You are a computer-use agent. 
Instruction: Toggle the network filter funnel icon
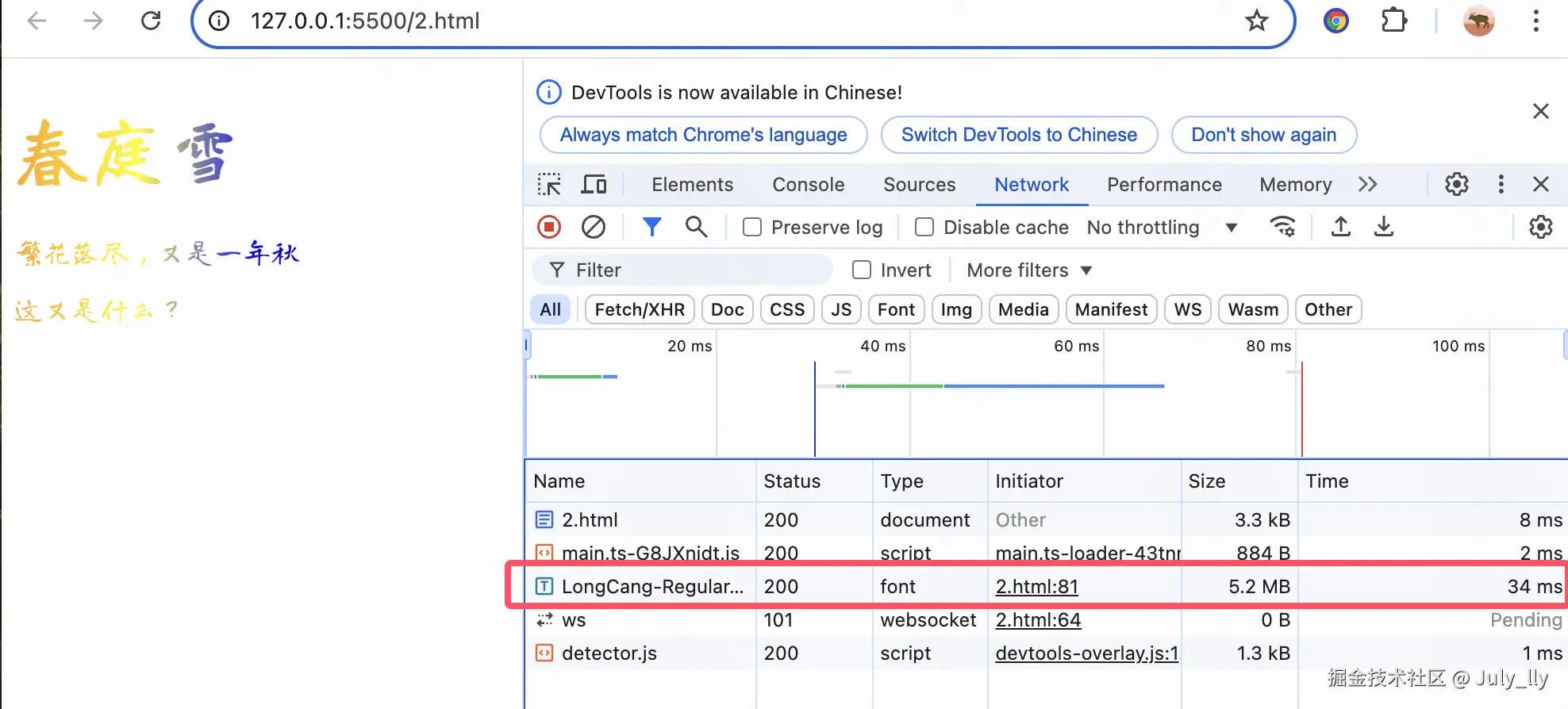pos(651,227)
